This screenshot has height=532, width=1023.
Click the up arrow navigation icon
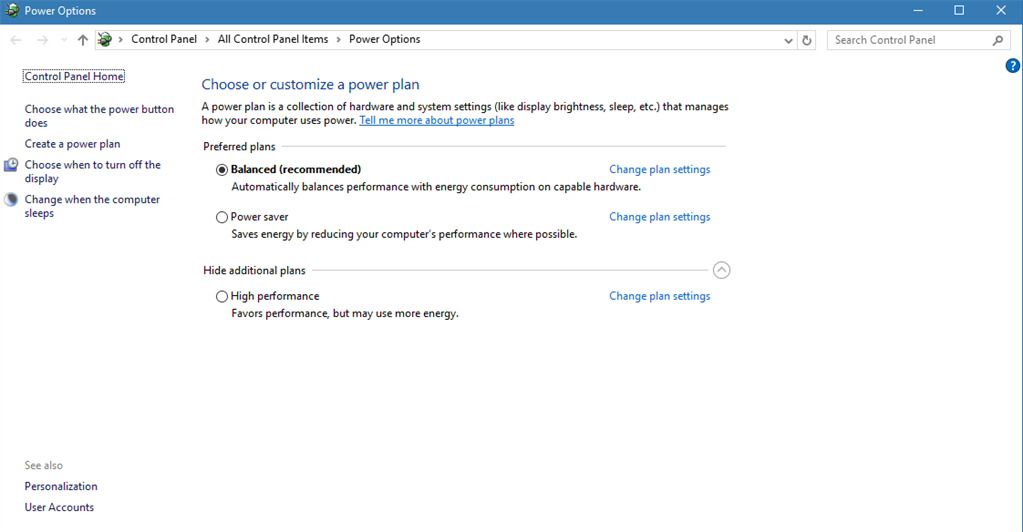point(83,40)
